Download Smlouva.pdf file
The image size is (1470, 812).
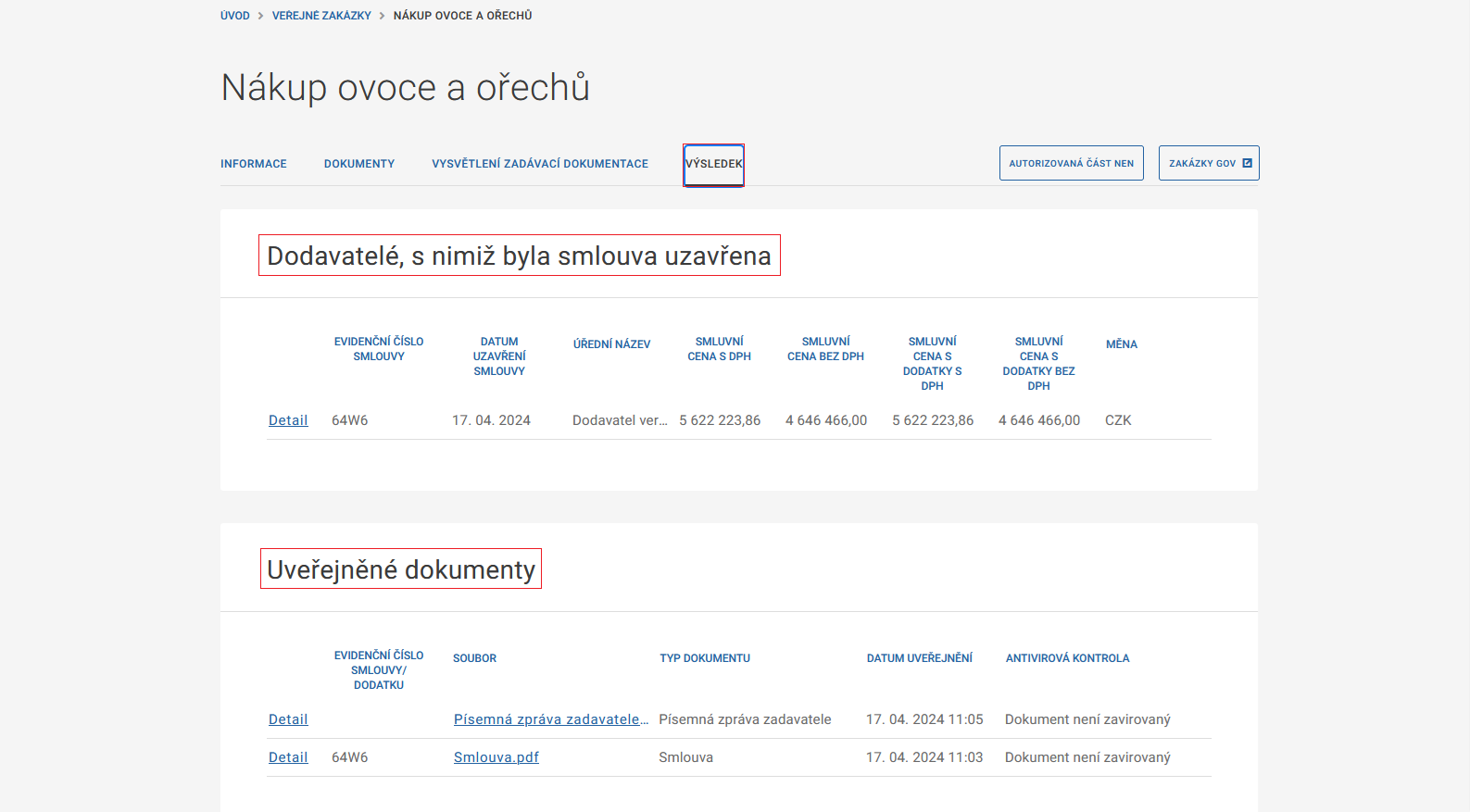tap(496, 757)
